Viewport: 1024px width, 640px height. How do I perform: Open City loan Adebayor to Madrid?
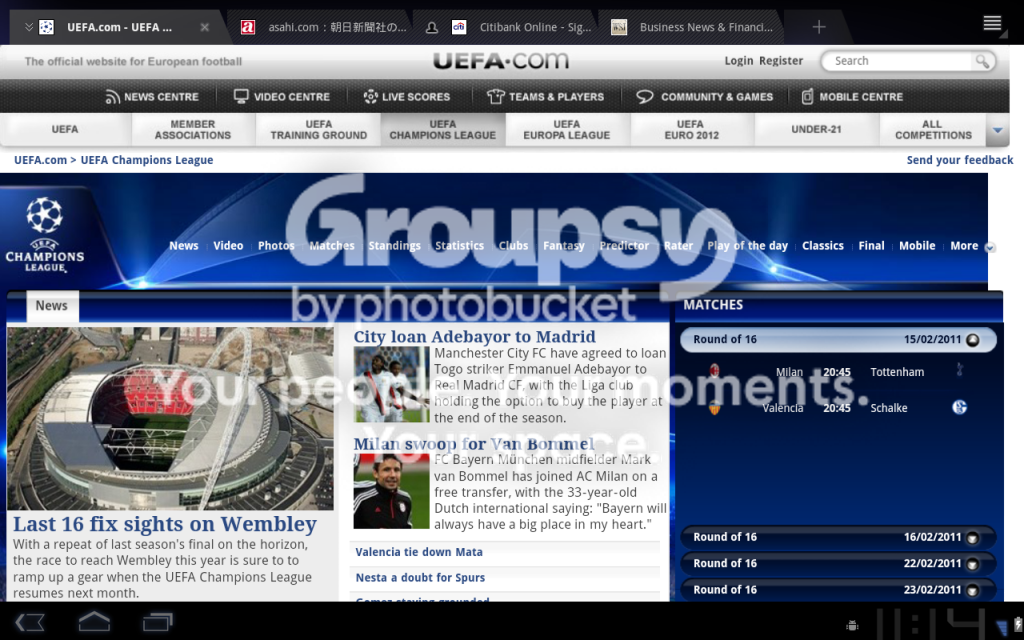475,336
